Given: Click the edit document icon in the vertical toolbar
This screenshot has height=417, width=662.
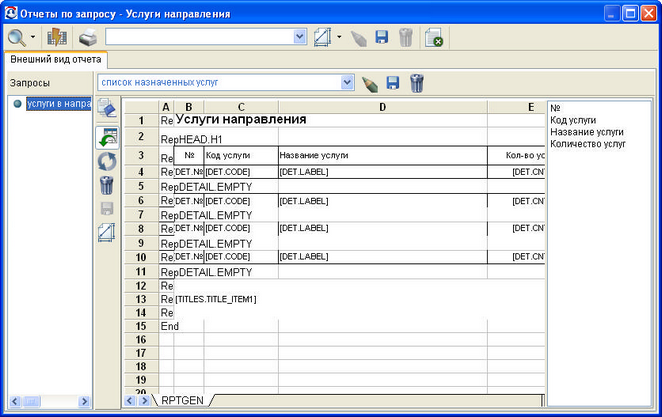Looking at the screenshot, I should [x=107, y=108].
